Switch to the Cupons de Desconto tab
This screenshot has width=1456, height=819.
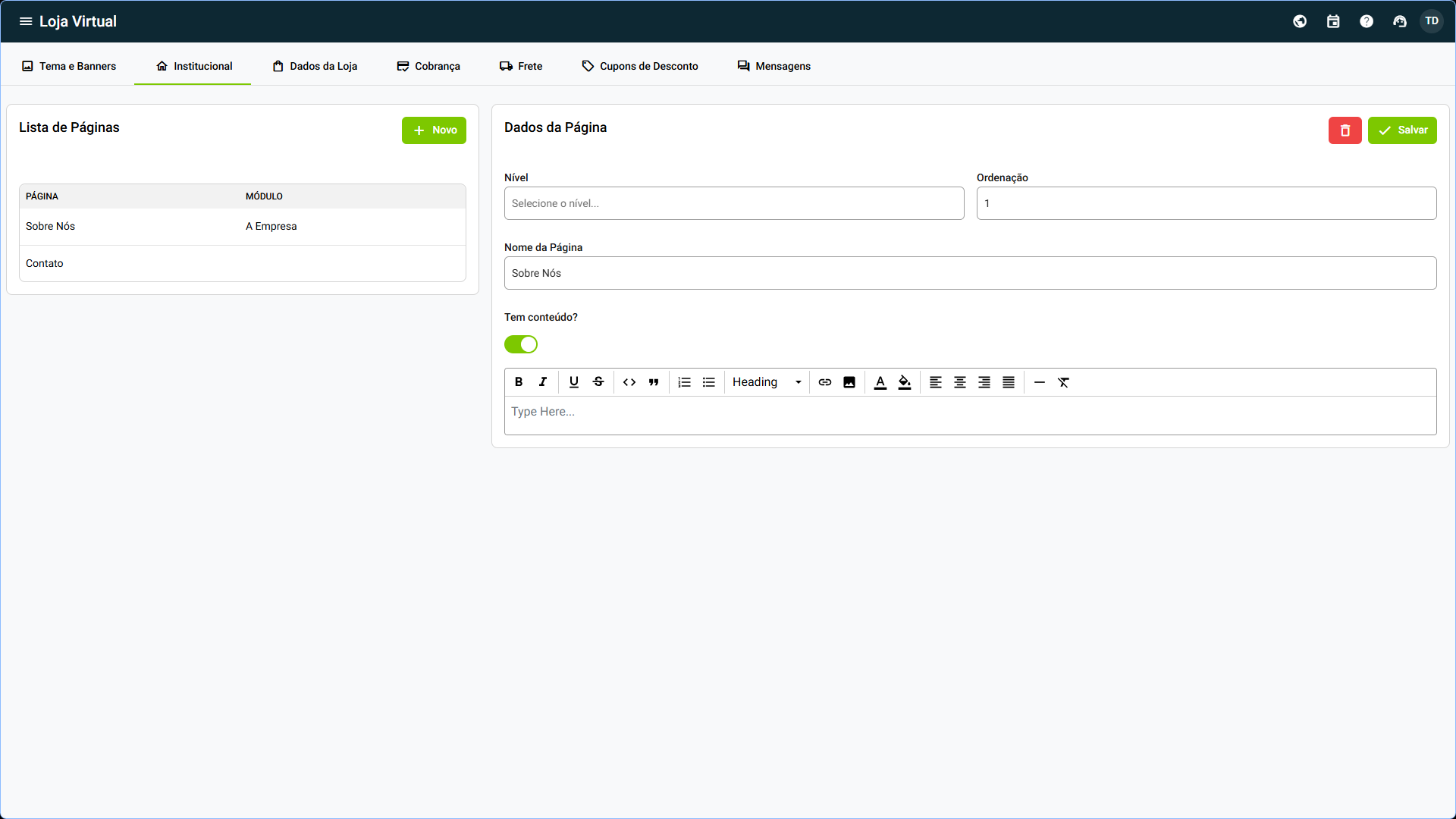tap(639, 66)
